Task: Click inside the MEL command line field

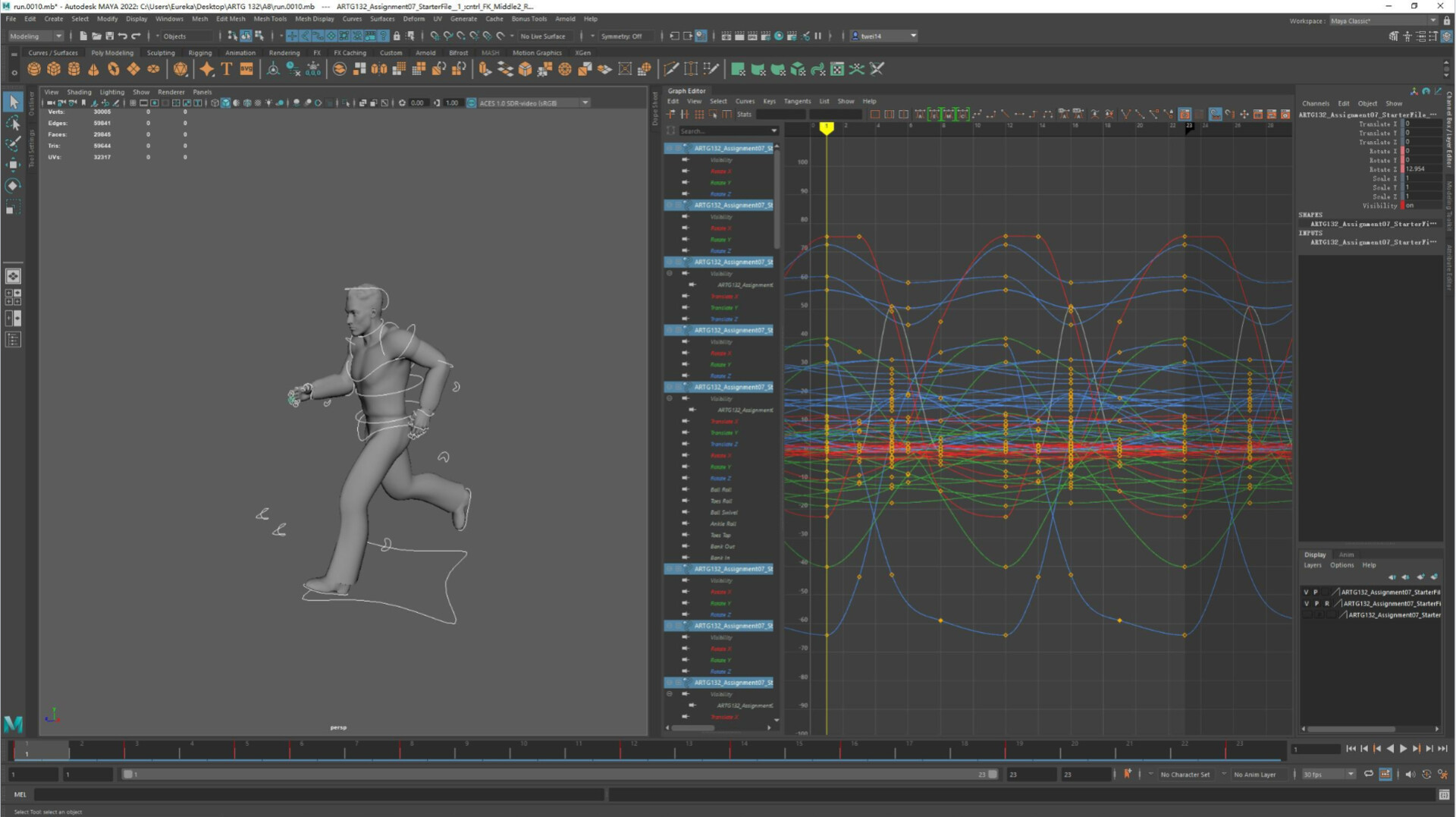Action: point(303,794)
